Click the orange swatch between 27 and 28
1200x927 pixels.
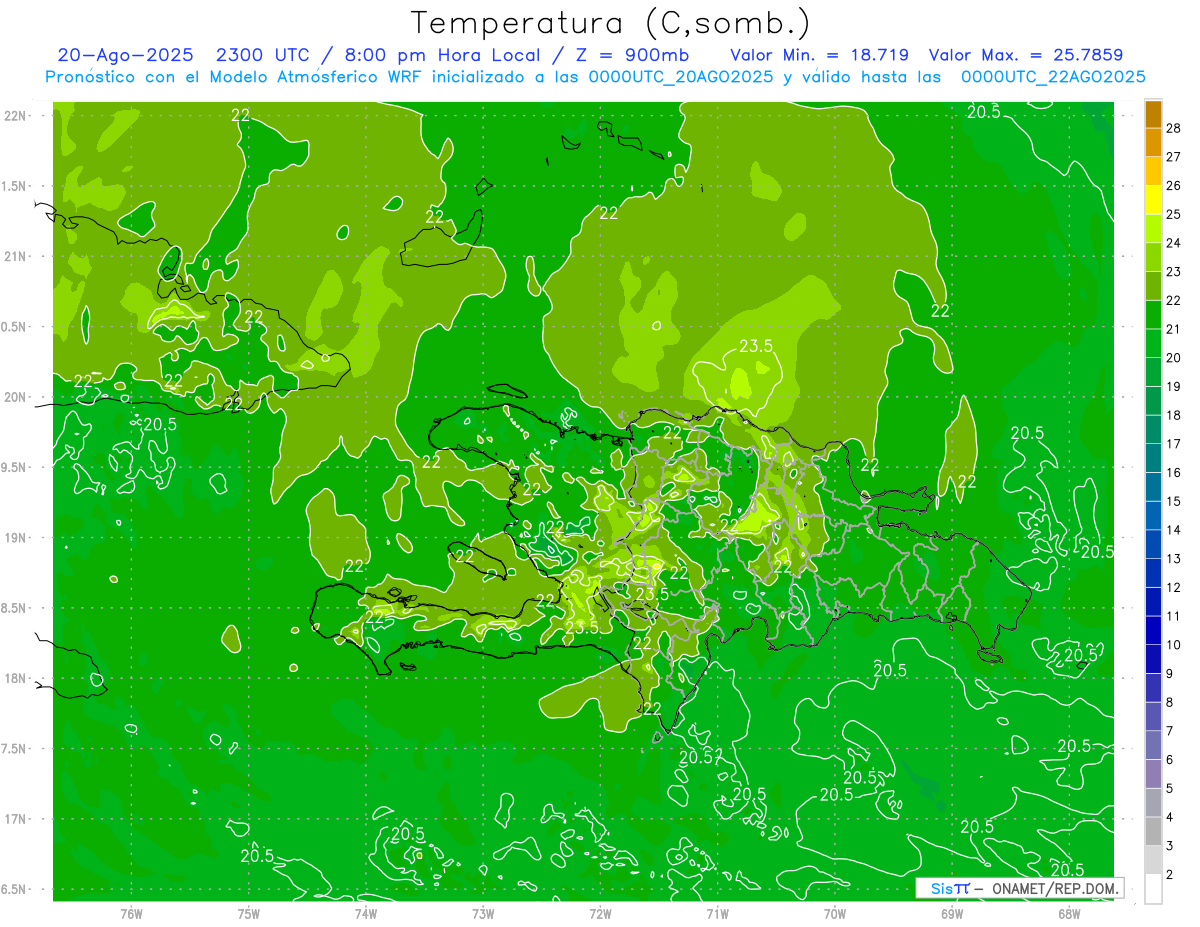tap(1153, 143)
